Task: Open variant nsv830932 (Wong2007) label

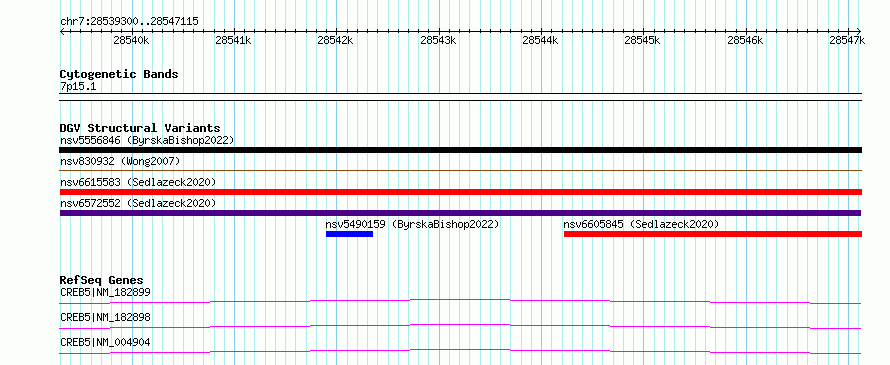Action: coord(120,162)
